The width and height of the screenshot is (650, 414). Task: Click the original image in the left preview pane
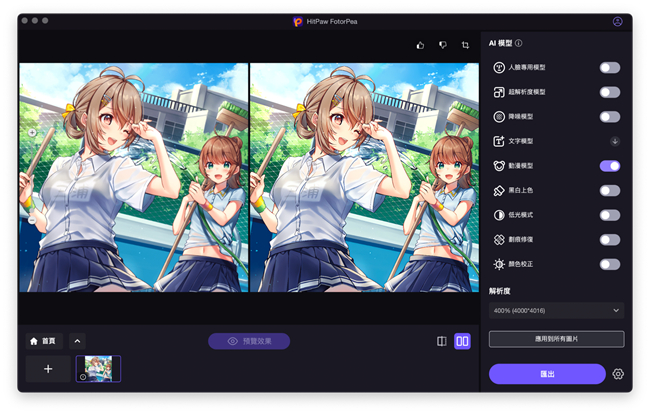[133, 177]
